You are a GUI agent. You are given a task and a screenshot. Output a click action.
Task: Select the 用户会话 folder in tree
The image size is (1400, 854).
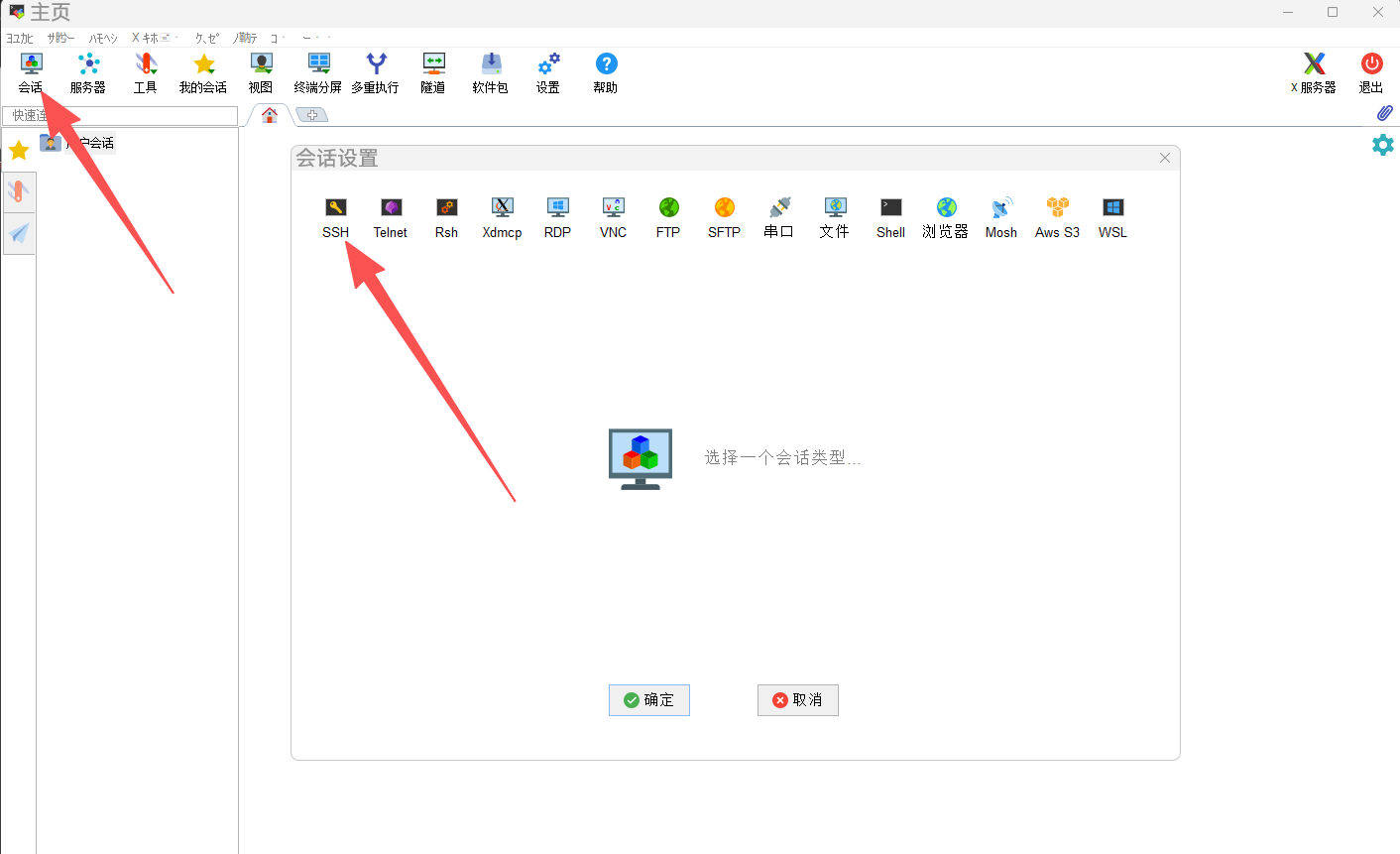89,143
